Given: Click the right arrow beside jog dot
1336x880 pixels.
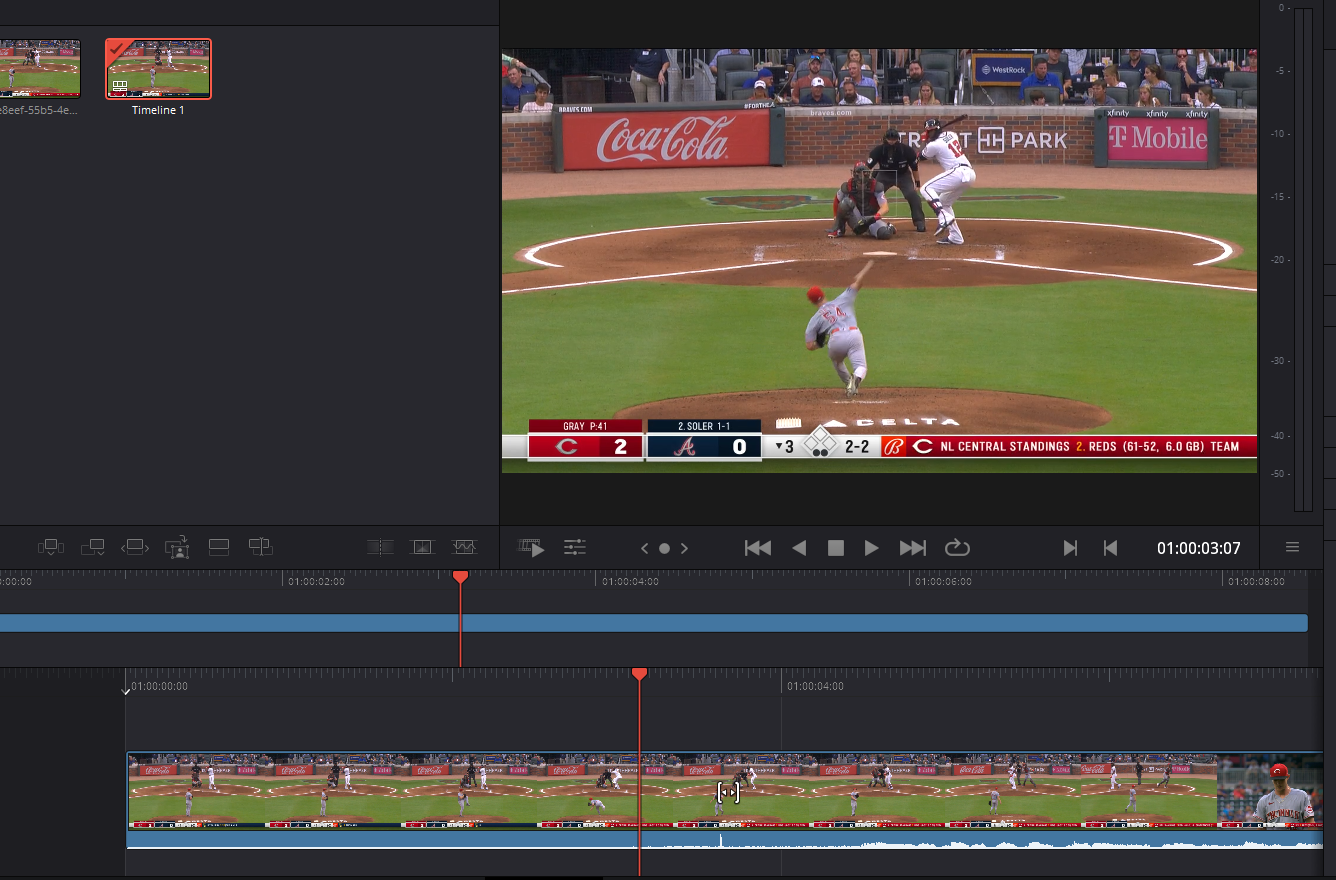Looking at the screenshot, I should 684,548.
